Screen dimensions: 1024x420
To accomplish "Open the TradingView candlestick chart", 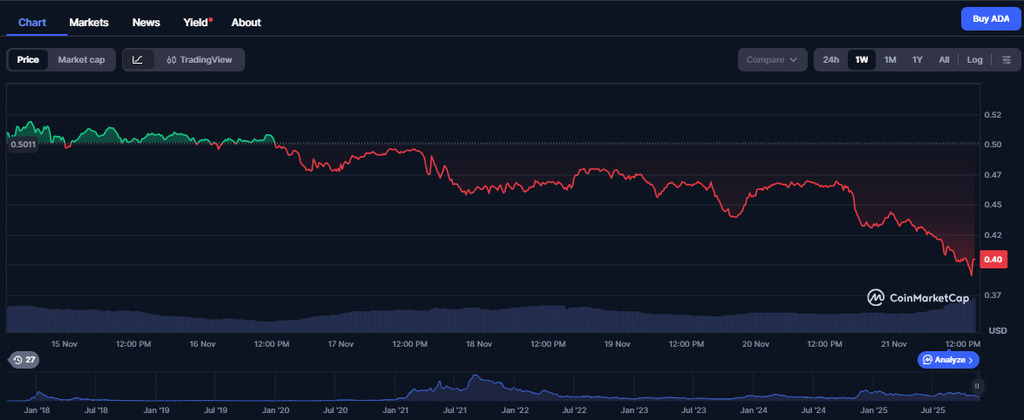I will click(x=199, y=60).
